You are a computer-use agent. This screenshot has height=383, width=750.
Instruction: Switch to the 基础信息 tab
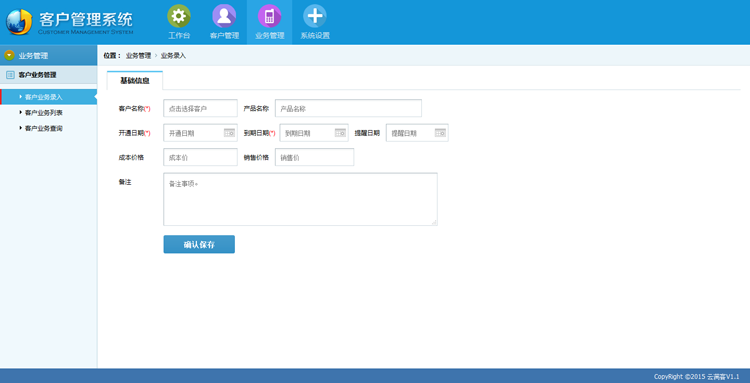(x=135, y=80)
